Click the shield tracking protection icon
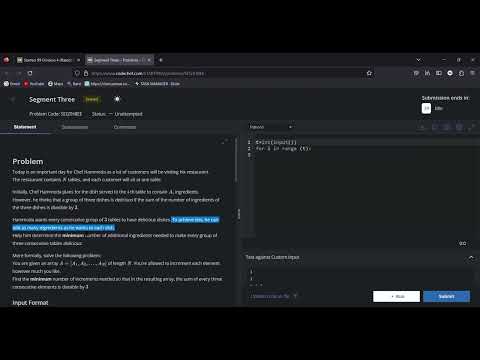The width and height of the screenshot is (480, 360). click(x=77, y=73)
